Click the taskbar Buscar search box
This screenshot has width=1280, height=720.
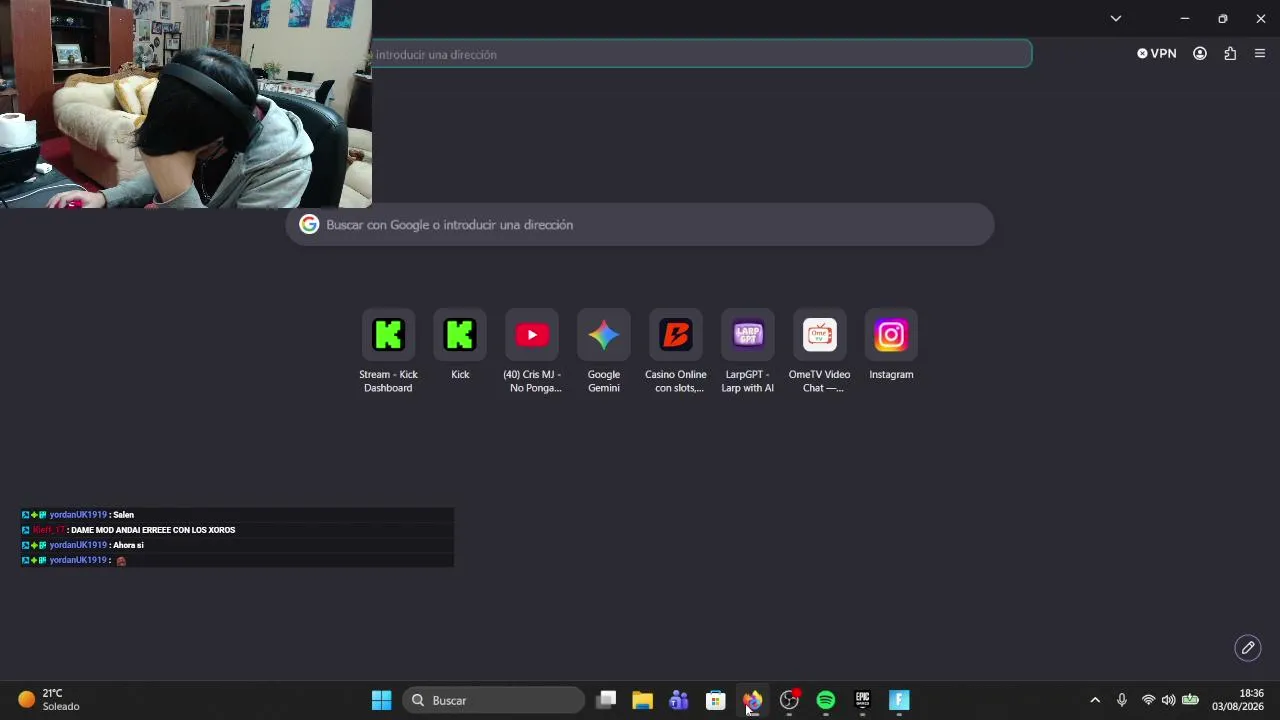tap(494, 700)
